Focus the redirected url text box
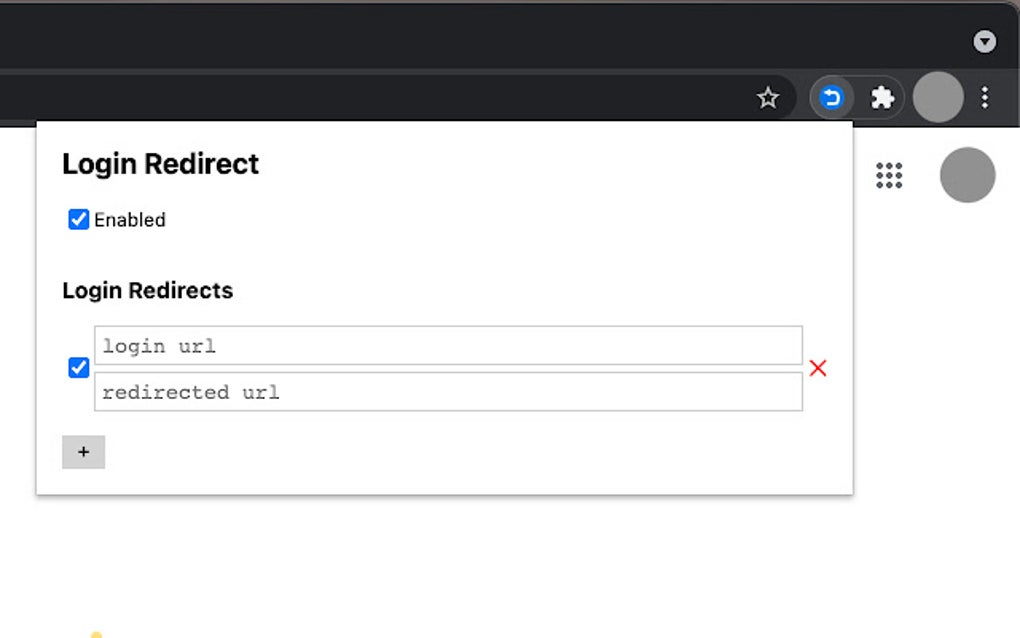Screen dimensions: 1020x638 tap(448, 391)
